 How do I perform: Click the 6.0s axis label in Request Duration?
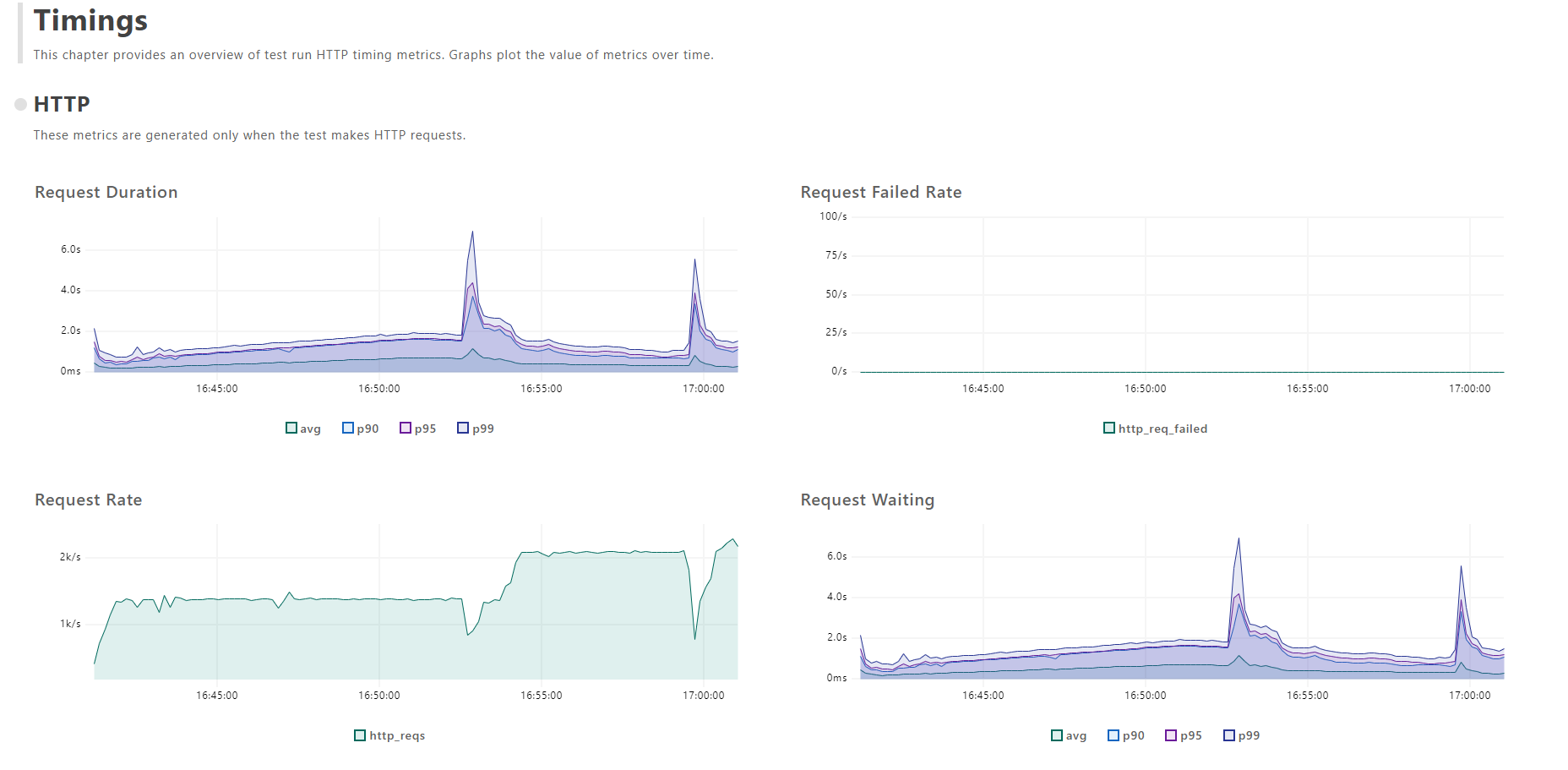71,249
